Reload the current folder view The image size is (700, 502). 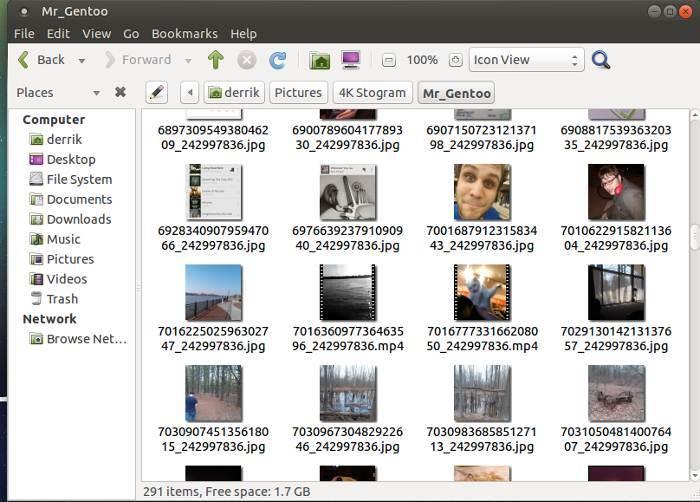pos(277,60)
